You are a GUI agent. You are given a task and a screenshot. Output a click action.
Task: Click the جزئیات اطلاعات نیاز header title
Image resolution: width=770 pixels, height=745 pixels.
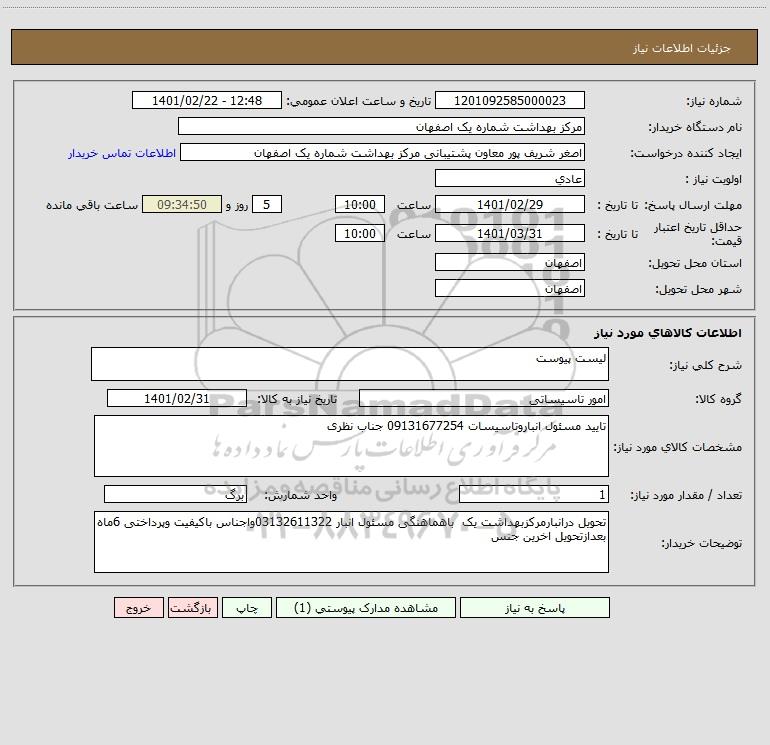pos(682,48)
